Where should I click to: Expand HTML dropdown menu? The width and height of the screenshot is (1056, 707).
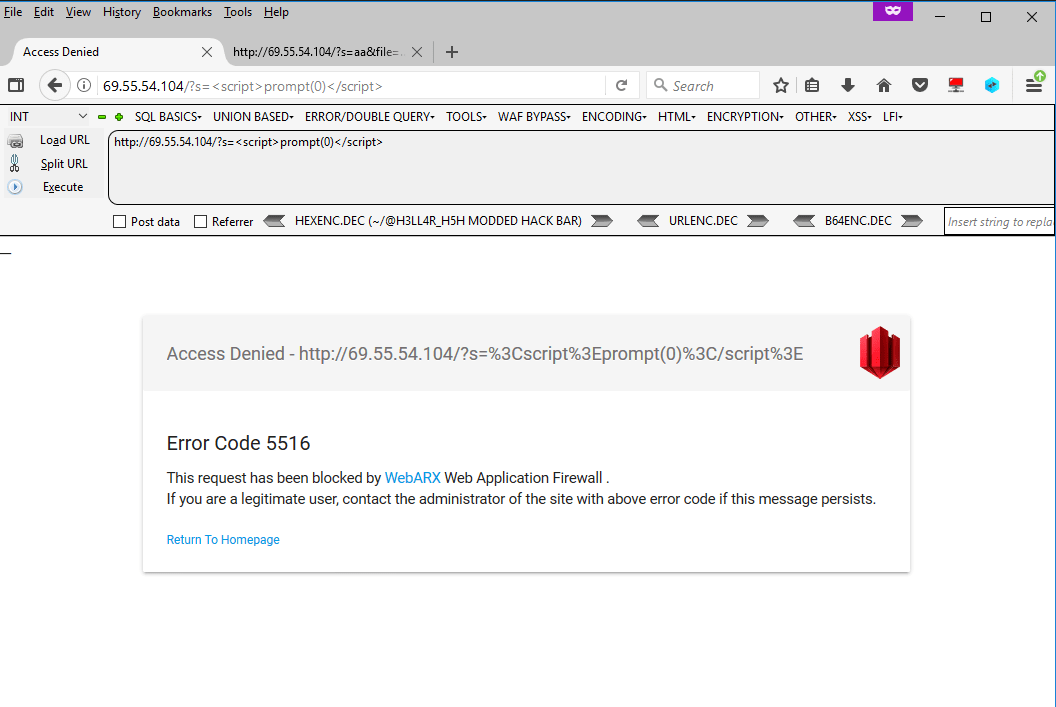coord(677,116)
